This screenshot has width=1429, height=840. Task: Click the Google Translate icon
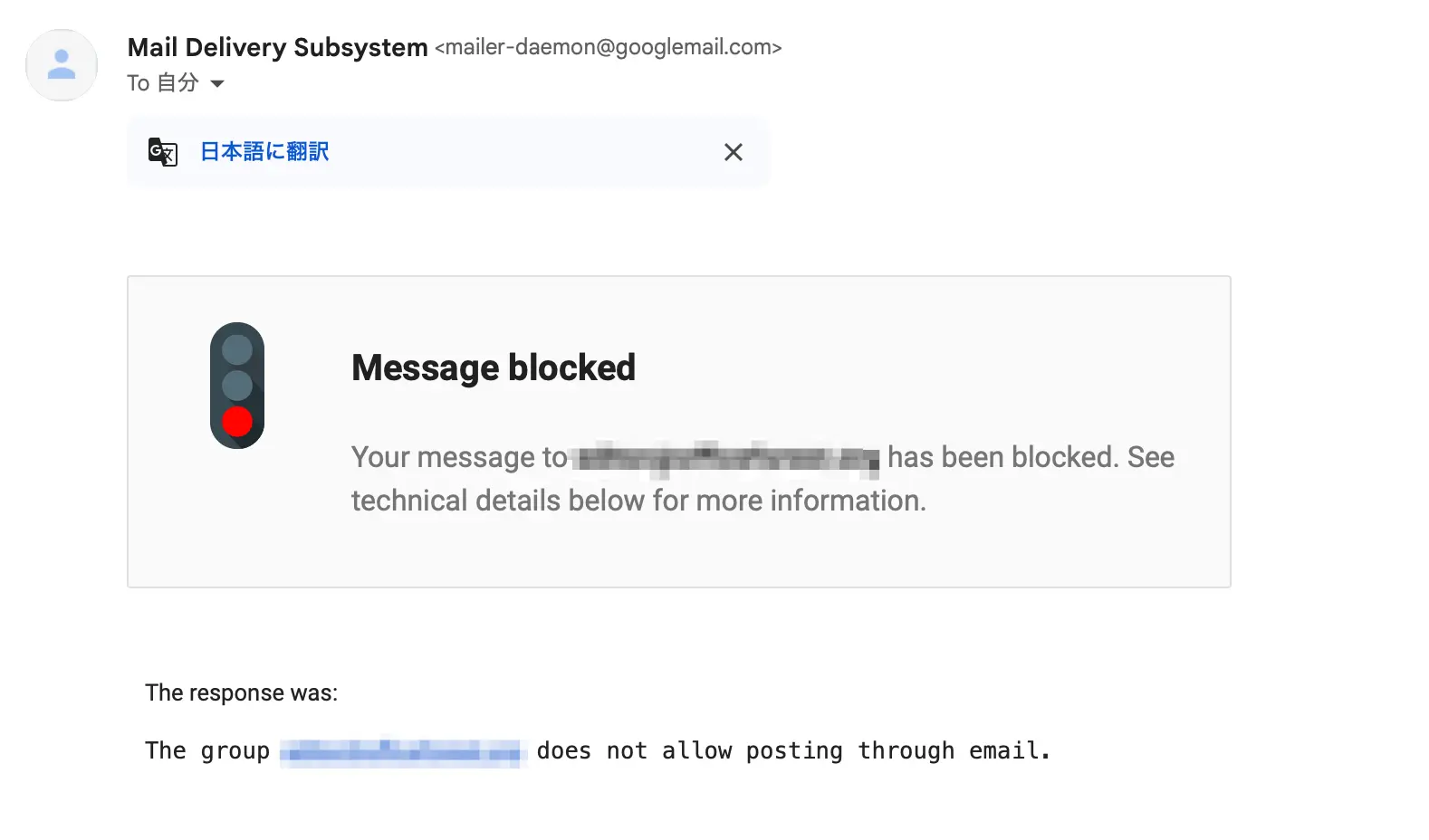pyautogui.click(x=163, y=152)
